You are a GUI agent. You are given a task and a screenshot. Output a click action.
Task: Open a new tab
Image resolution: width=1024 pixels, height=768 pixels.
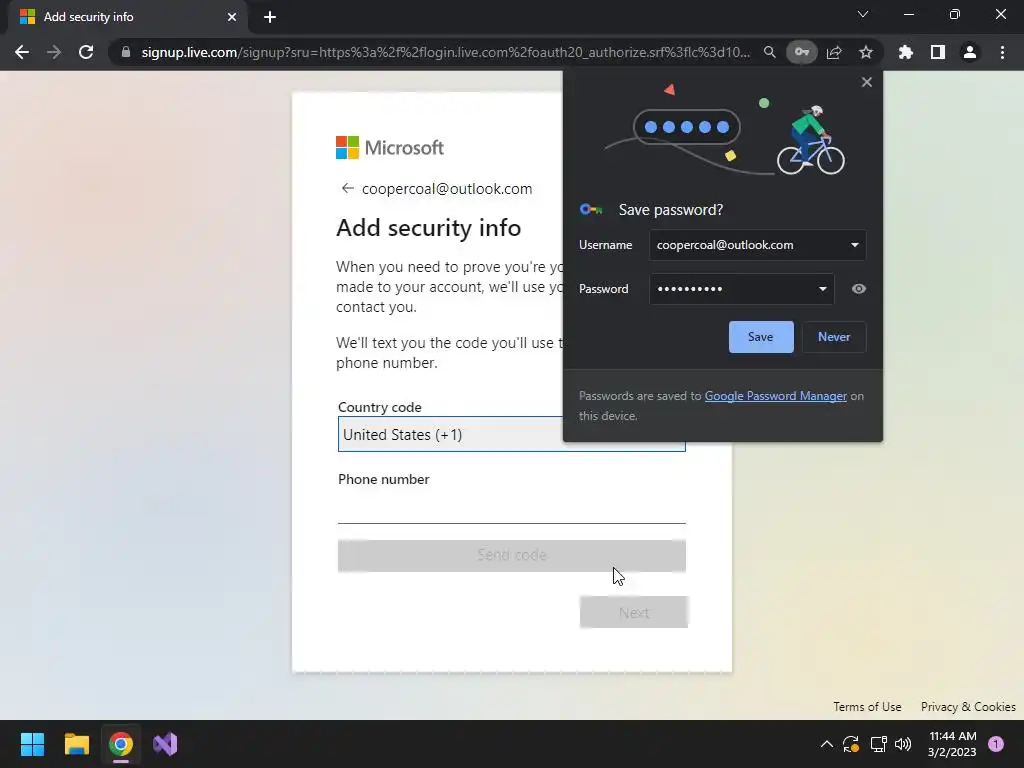tap(270, 17)
